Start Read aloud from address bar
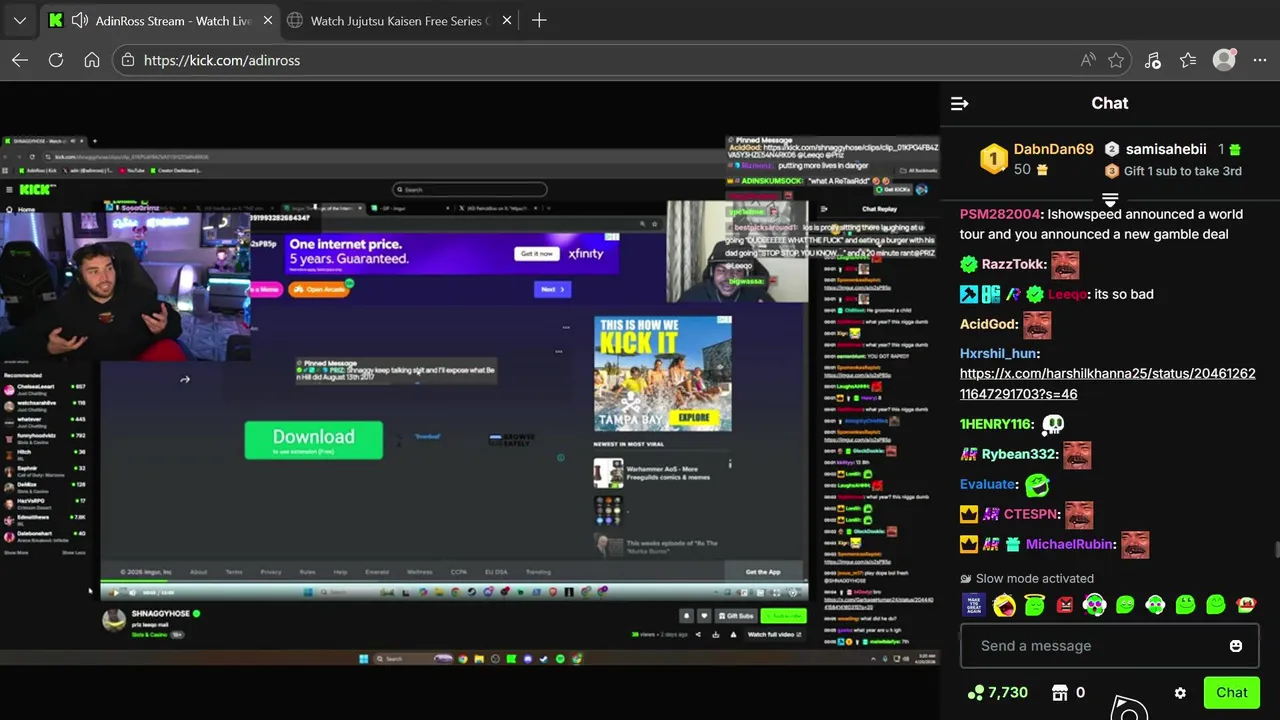This screenshot has height=720, width=1280. (x=1088, y=60)
